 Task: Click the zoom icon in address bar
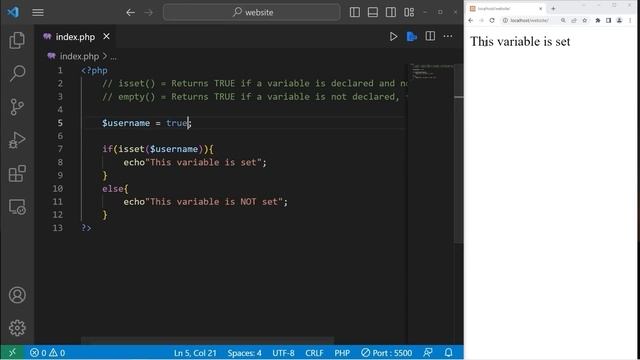click(x=563, y=20)
